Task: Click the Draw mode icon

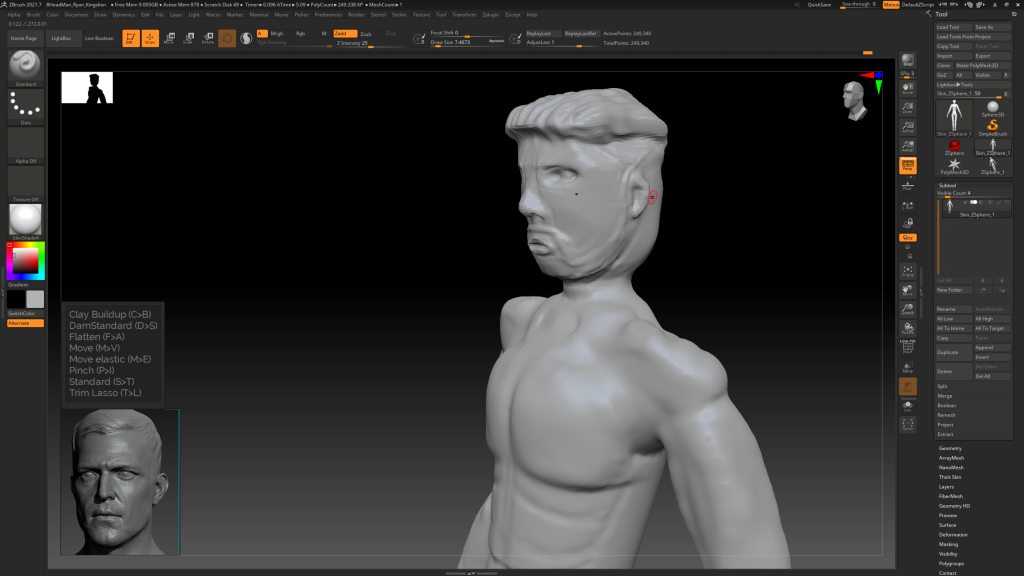Action: tap(149, 39)
